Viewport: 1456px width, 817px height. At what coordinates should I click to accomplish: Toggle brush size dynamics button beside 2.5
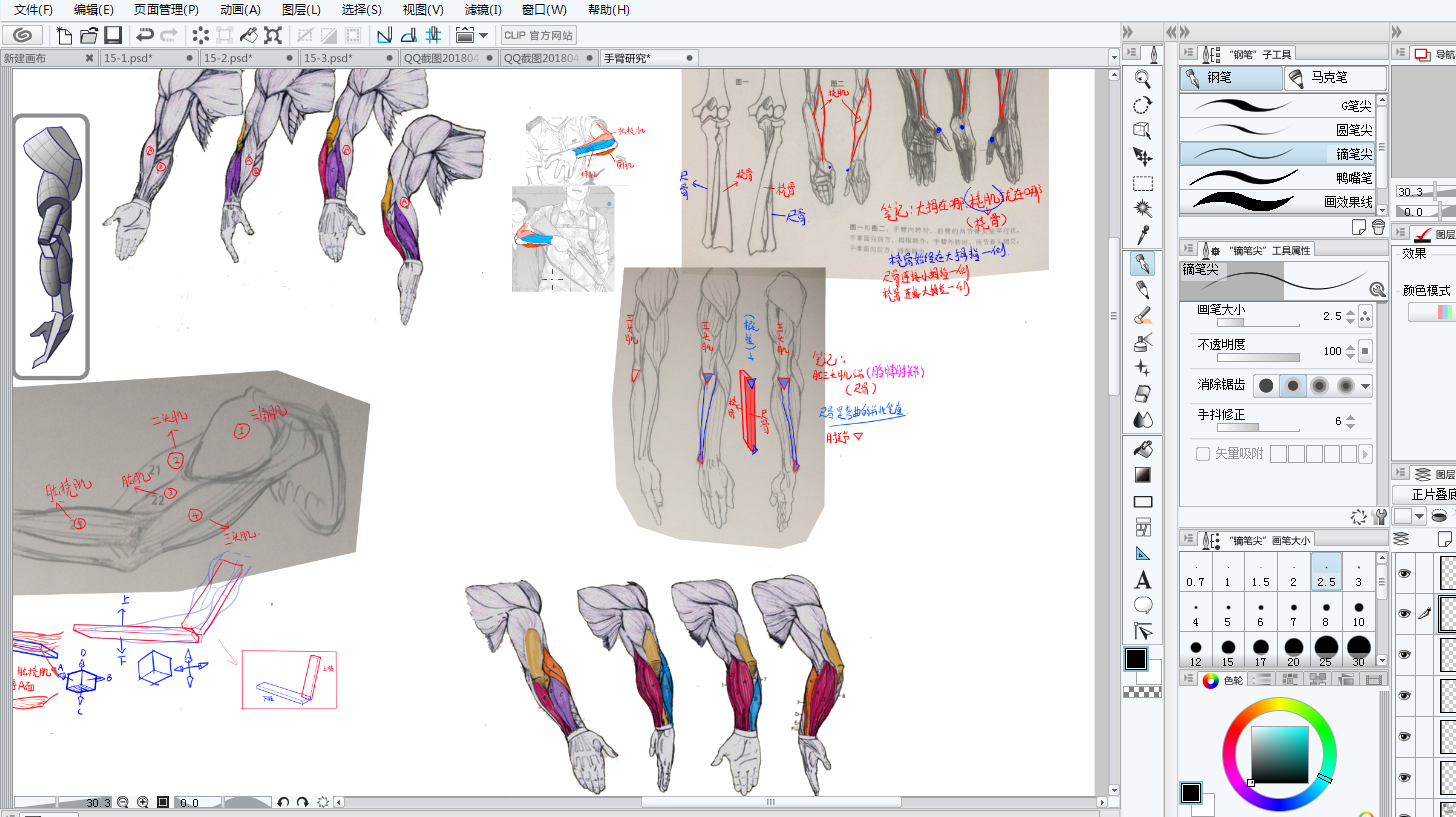(1366, 316)
